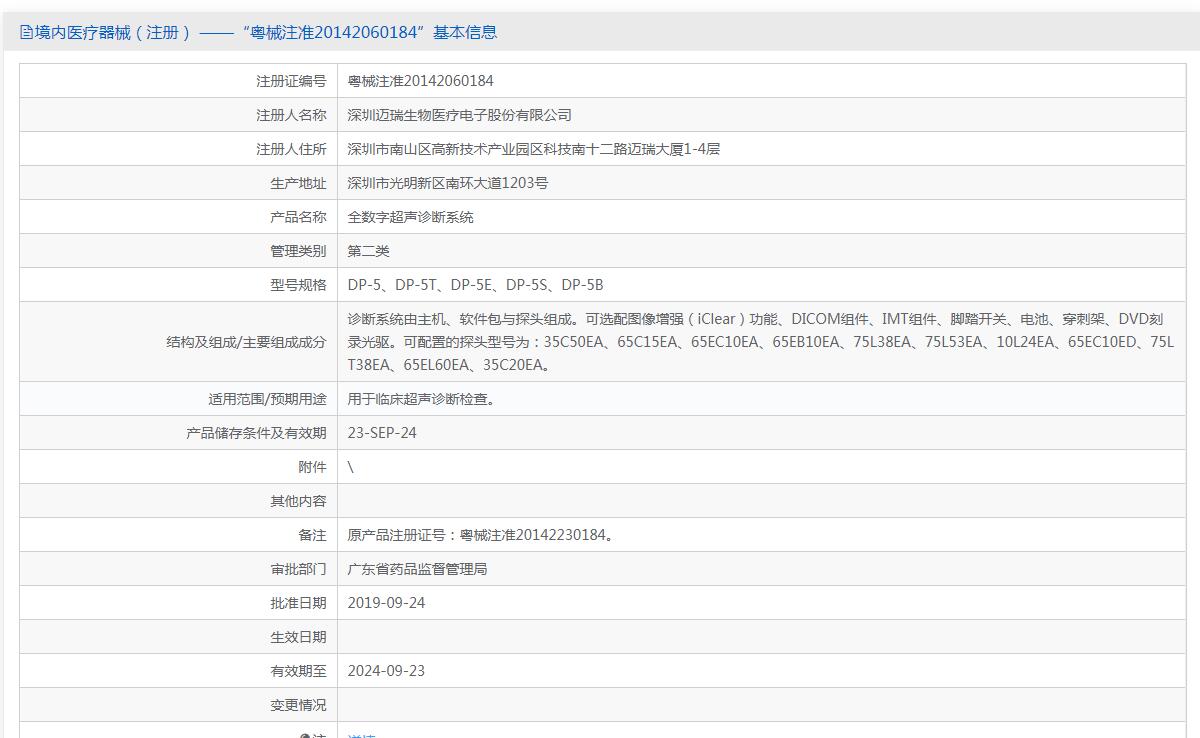Select product name 全数字超声诊断系统
Screen dimensions: 1200x738
(x=410, y=217)
